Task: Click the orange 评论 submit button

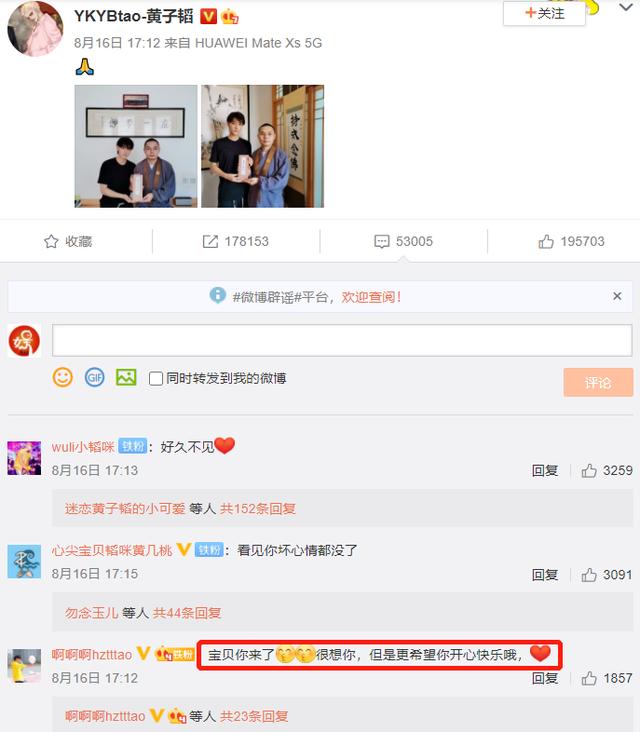Action: click(598, 382)
